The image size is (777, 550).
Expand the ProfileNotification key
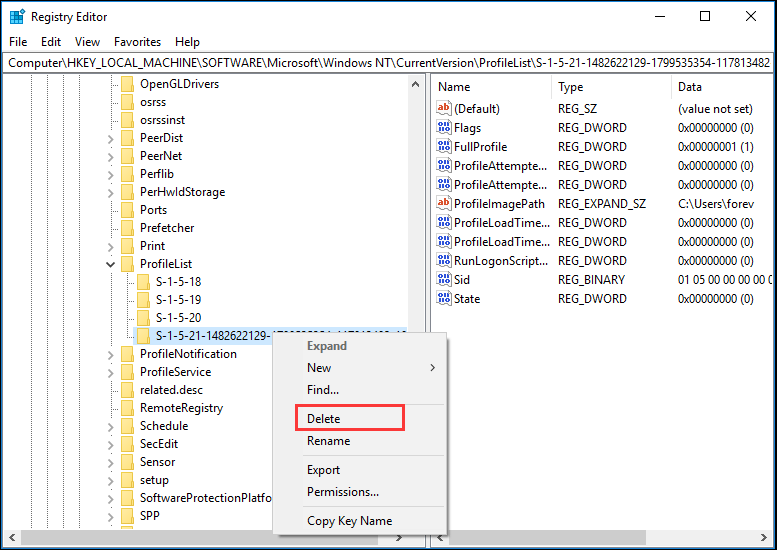click(110, 354)
